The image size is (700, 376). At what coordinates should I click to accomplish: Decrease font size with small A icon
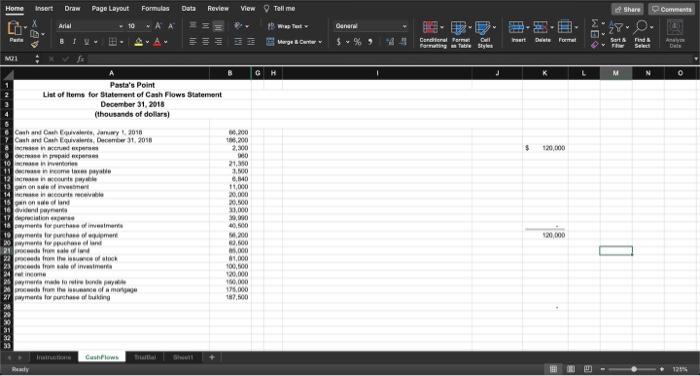(x=171, y=26)
